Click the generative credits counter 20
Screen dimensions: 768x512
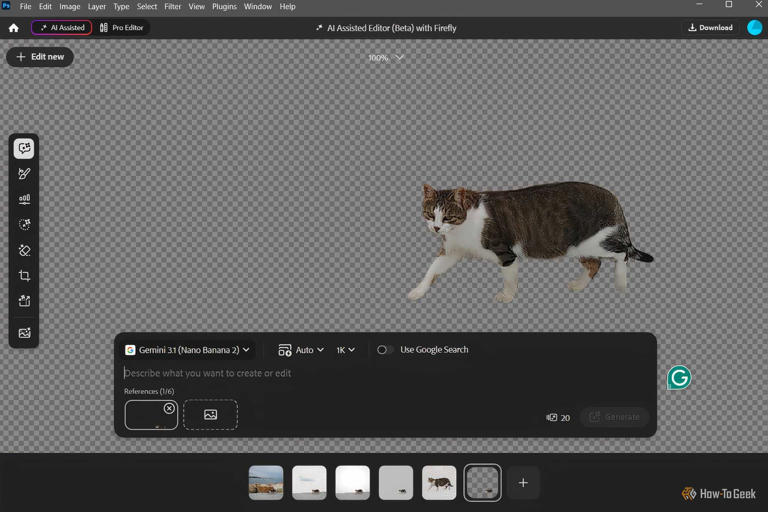558,417
